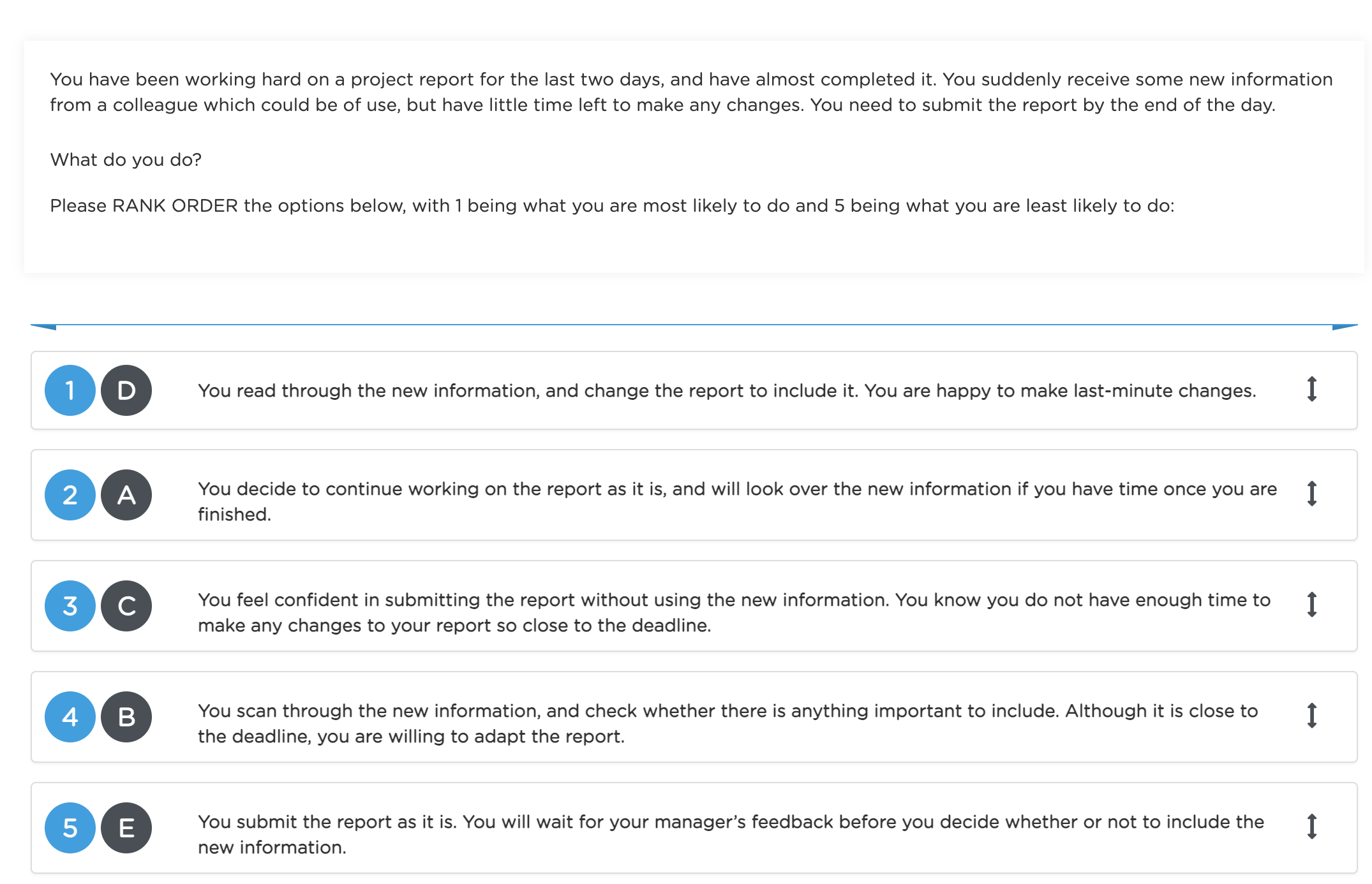Click the dark B letter badge
The height and width of the screenshot is (884, 1372).
126,717
